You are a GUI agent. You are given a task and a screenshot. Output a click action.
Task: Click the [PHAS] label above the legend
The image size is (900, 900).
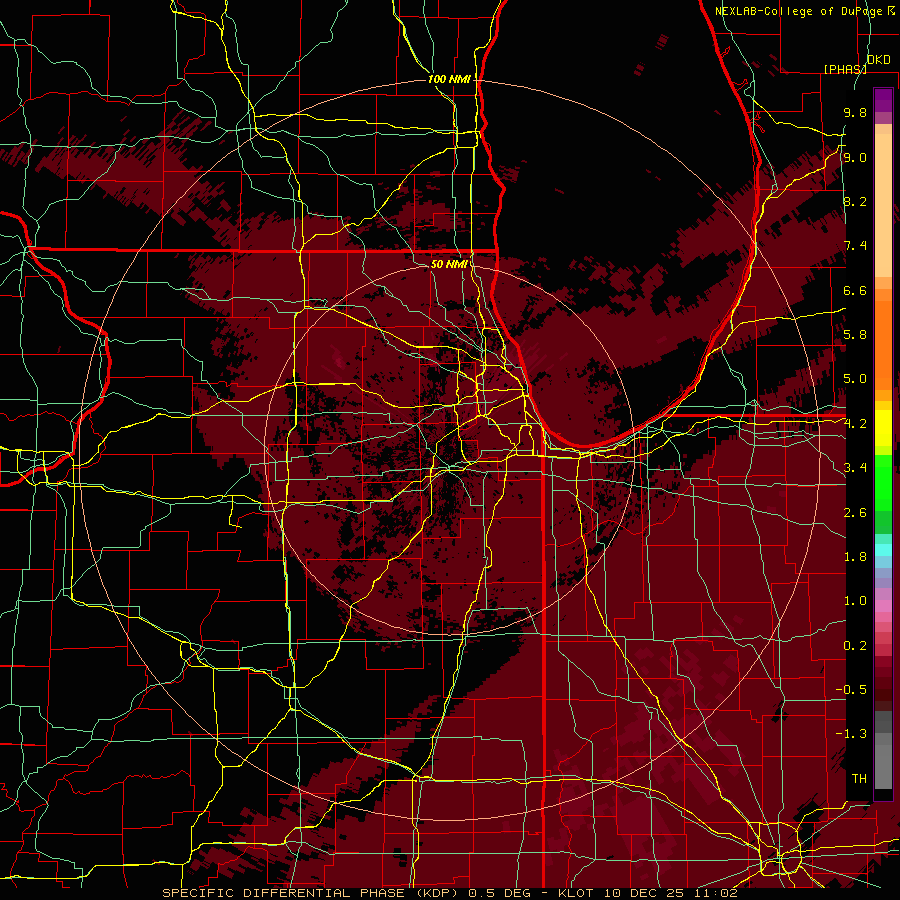point(845,69)
